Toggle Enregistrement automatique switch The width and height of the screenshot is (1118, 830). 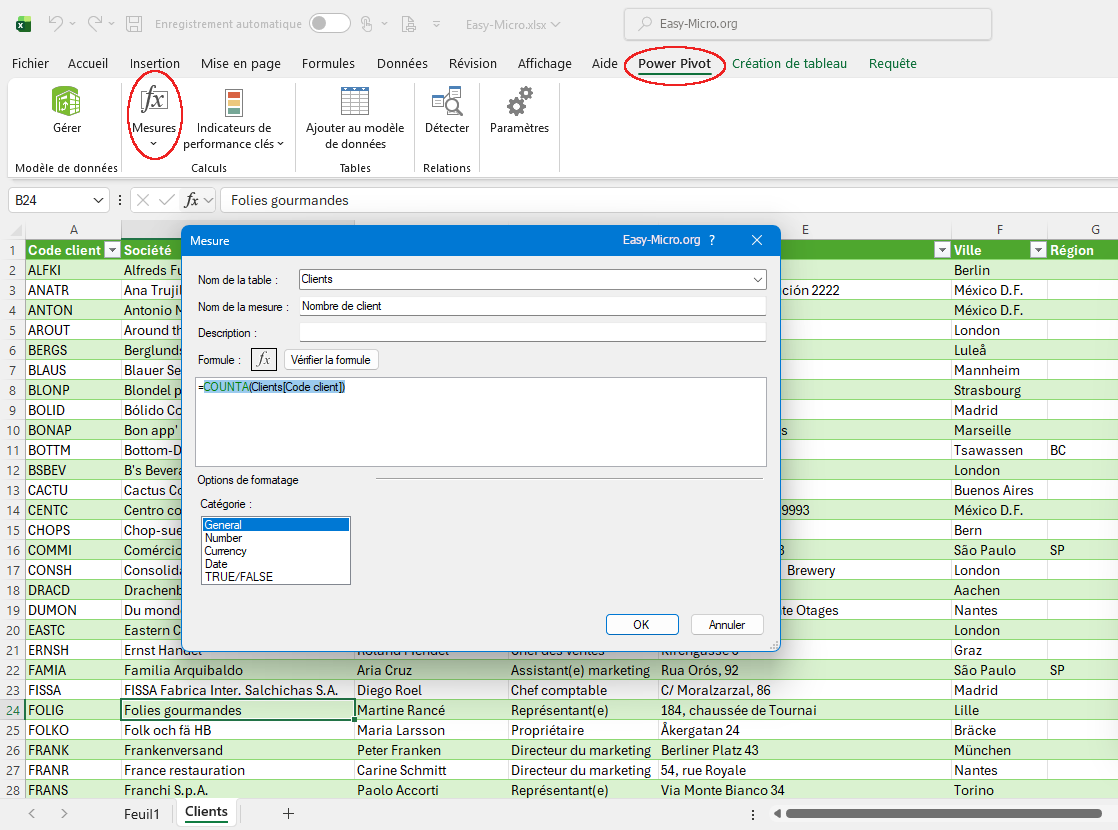click(329, 23)
